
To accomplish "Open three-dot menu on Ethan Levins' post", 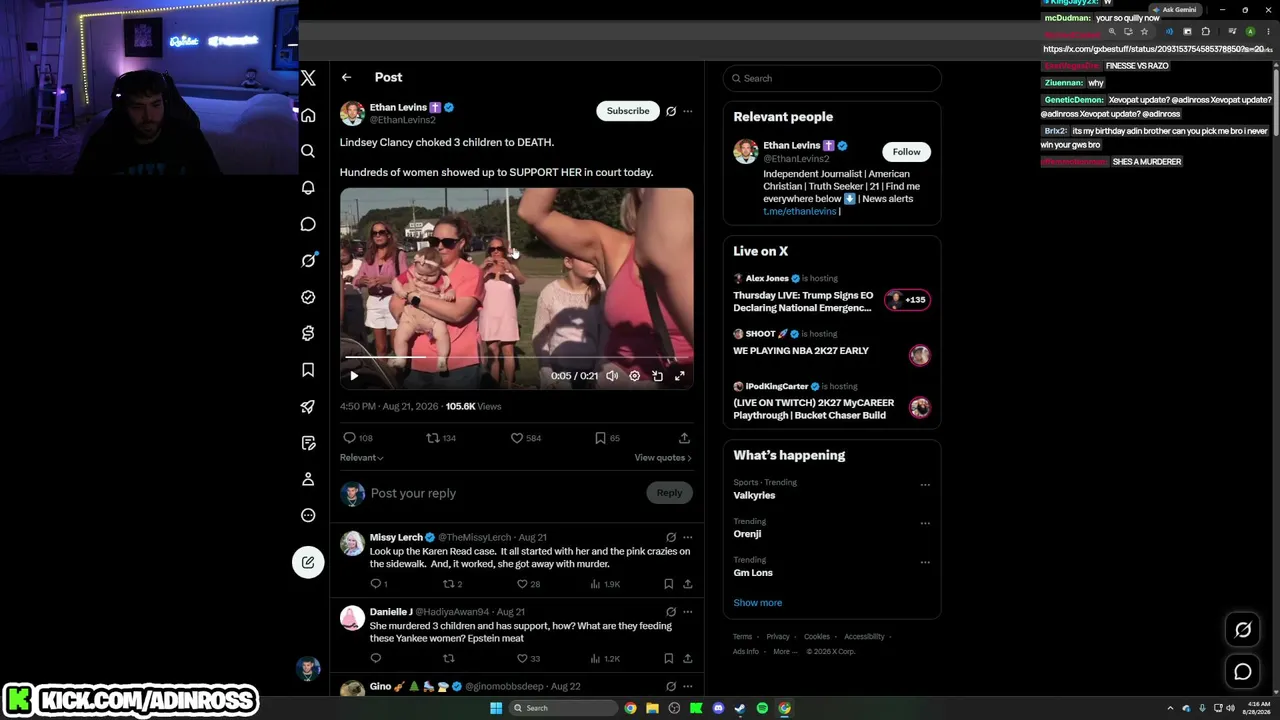I will (x=687, y=111).
